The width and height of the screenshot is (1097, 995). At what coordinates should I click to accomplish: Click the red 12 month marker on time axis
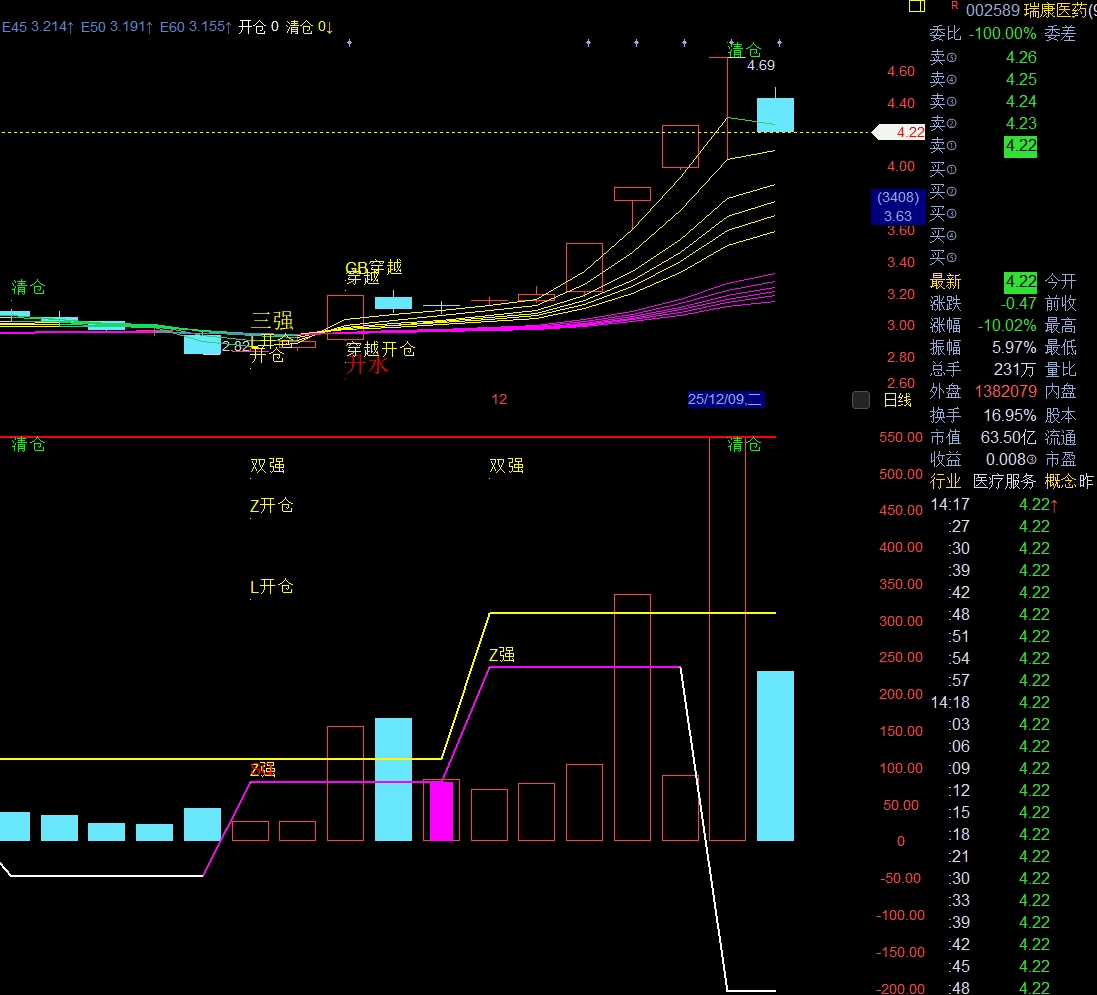coord(499,399)
